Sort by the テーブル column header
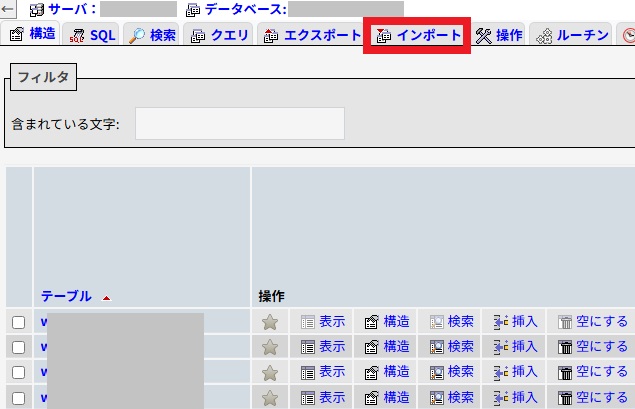Screen dimensions: 635x409 coord(66,296)
